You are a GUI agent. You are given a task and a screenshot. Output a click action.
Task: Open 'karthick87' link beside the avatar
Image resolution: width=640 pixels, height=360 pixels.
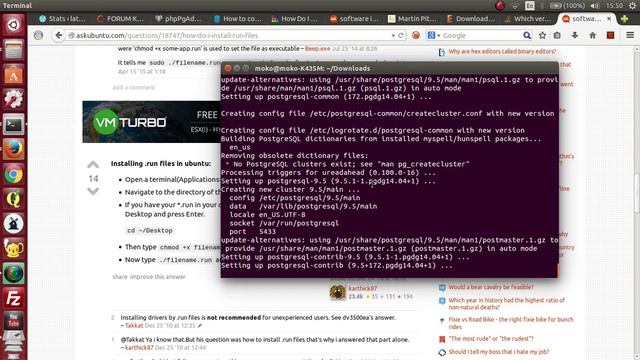coord(362,289)
